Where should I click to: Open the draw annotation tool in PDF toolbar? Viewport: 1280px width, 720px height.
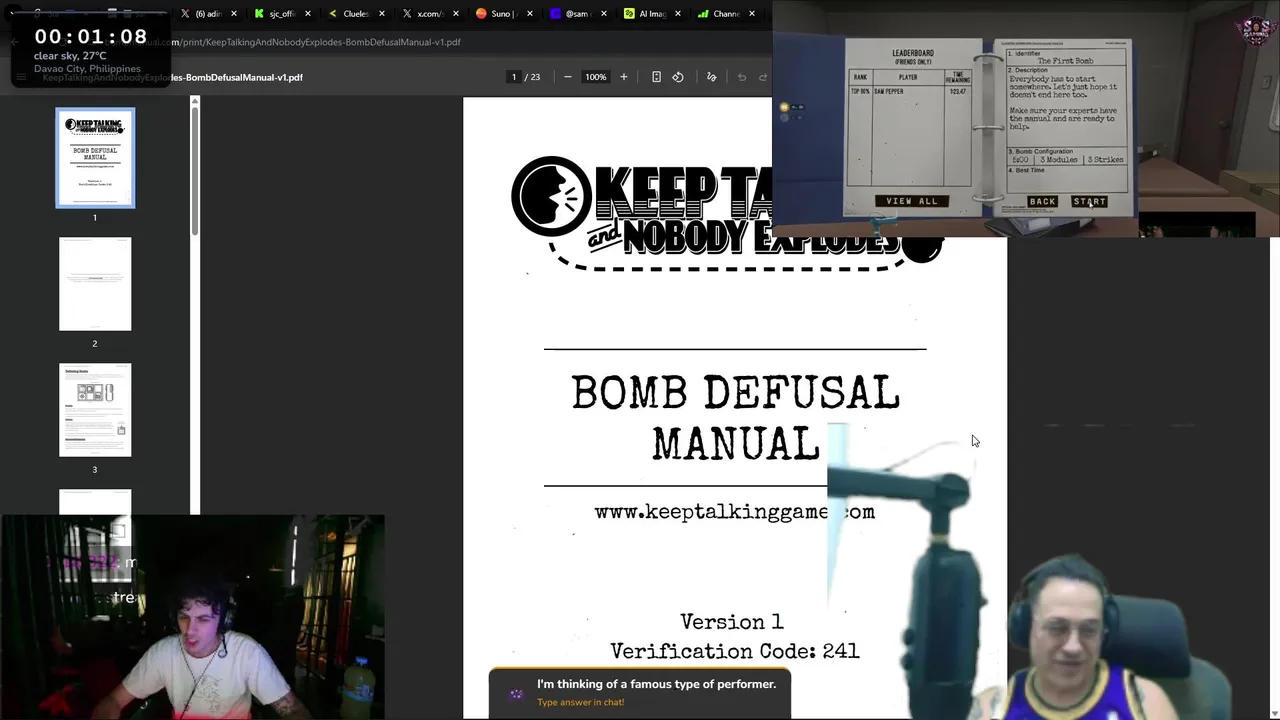(712, 77)
